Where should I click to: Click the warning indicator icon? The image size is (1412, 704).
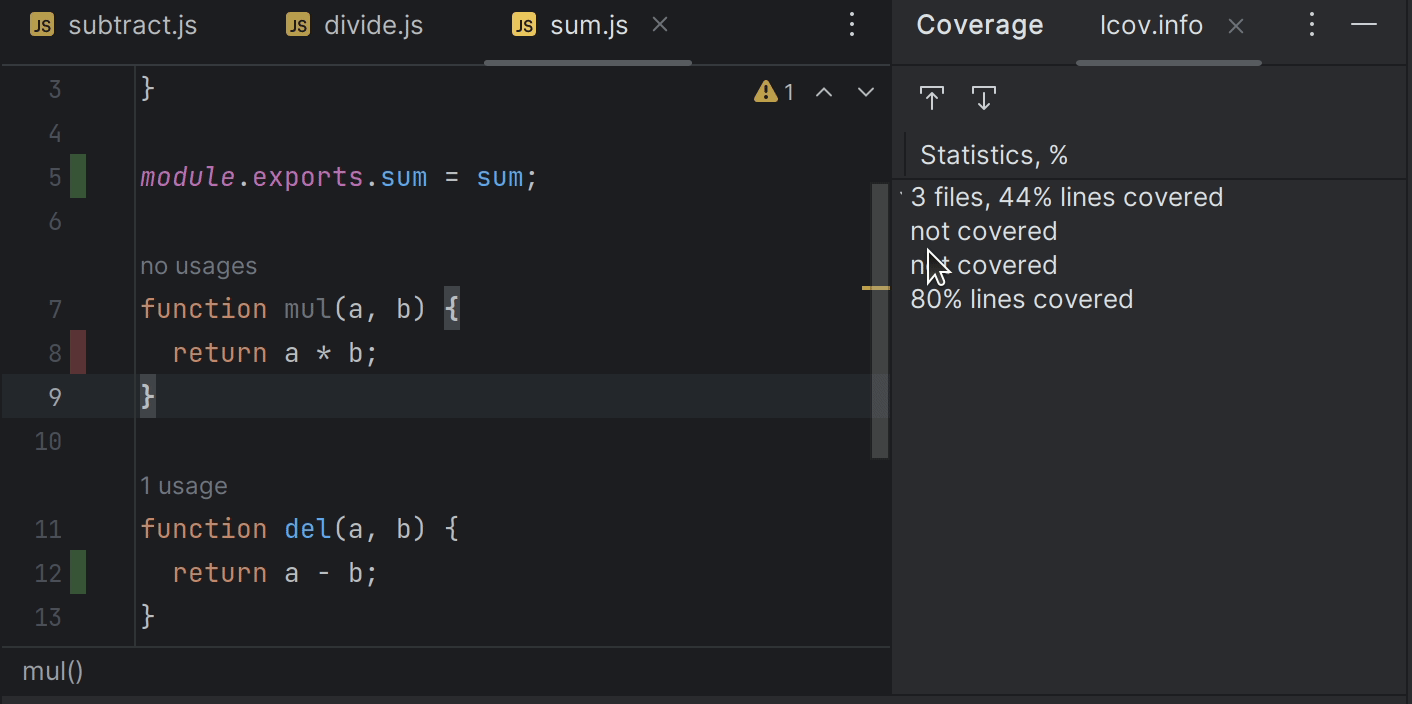click(x=766, y=92)
